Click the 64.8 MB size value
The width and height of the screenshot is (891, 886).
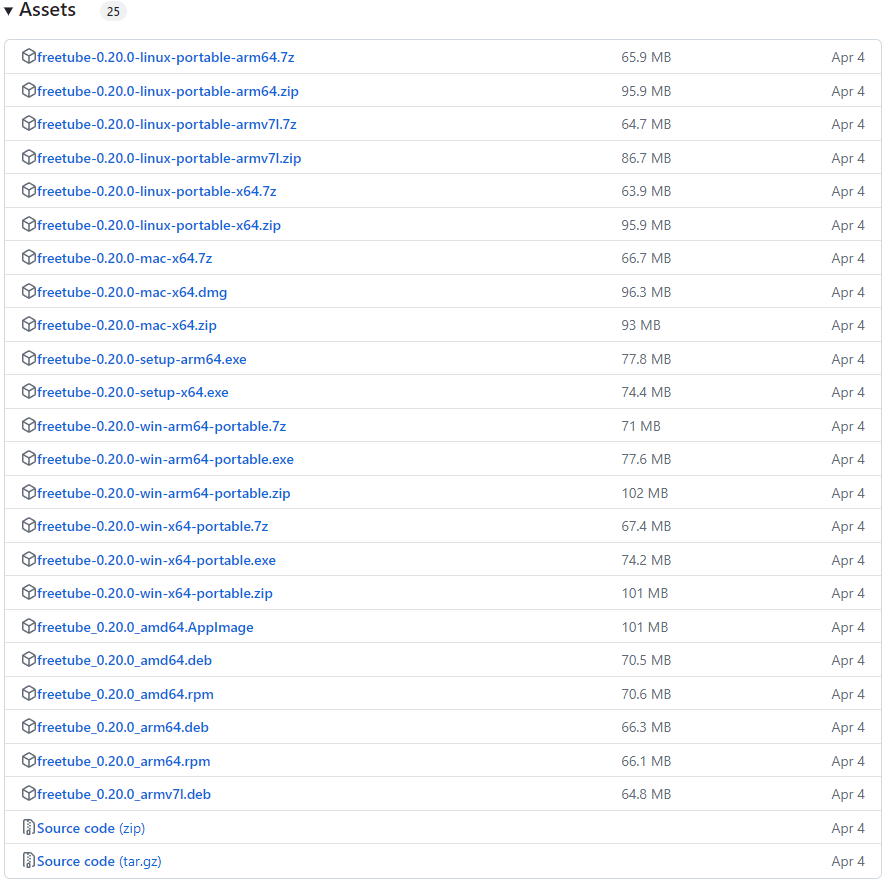tap(646, 795)
